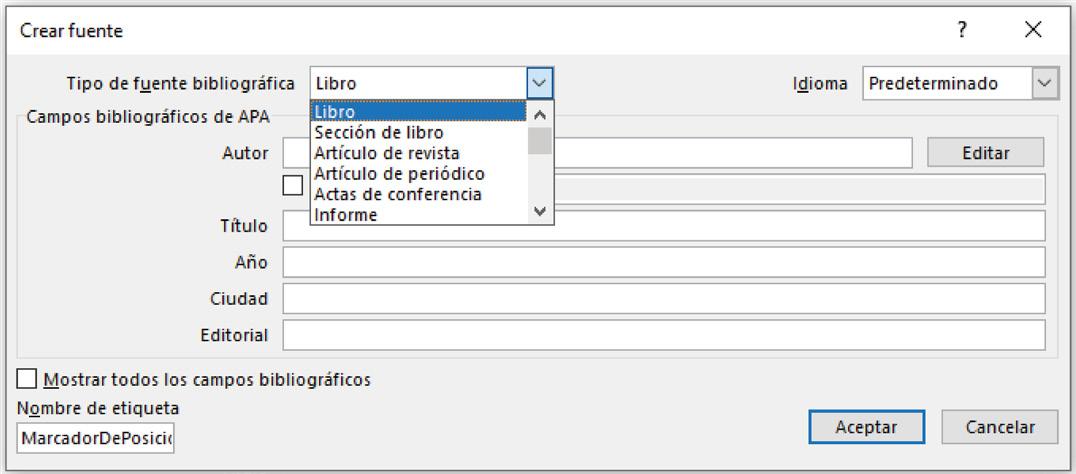1076x474 pixels.
Task: Focus the Nombre de etiqueta text box
Action: (95, 438)
